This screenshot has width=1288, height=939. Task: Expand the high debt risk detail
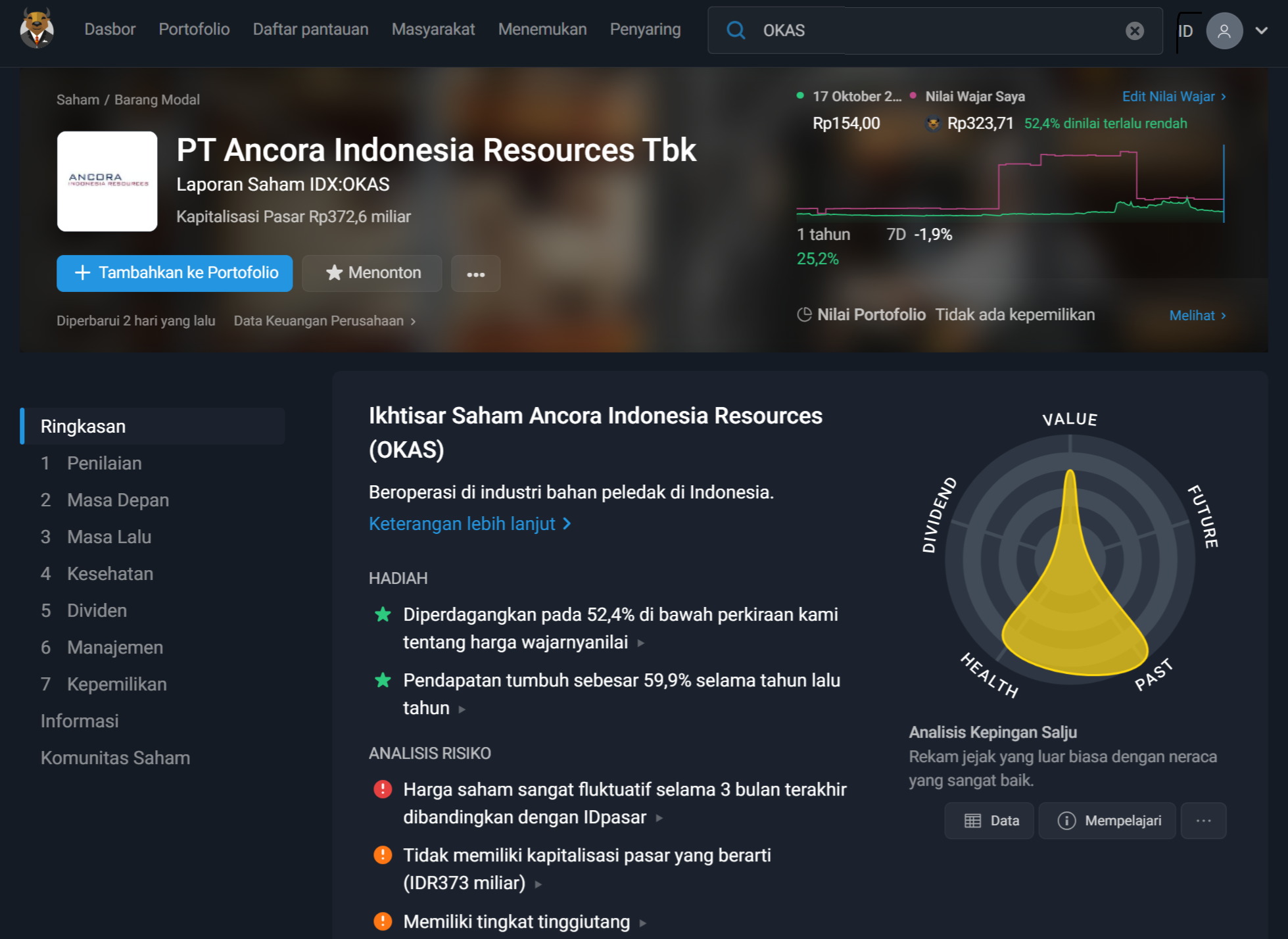click(642, 923)
